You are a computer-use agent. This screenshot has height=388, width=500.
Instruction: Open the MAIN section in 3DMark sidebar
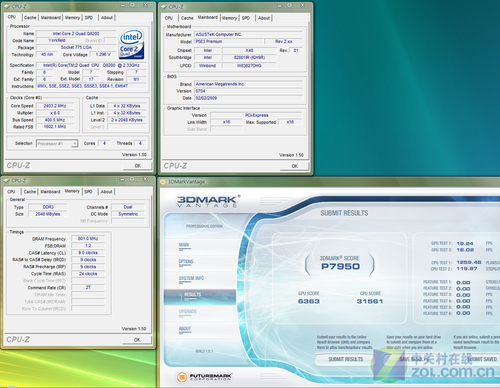(x=184, y=245)
